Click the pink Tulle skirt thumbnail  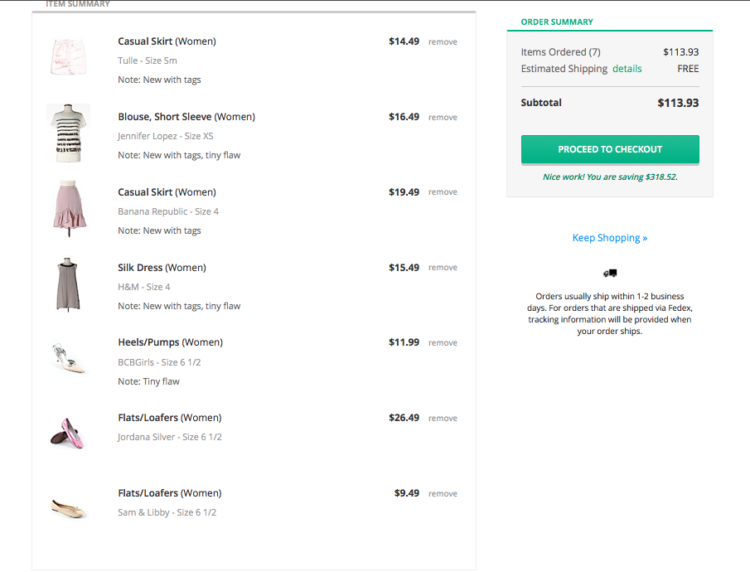pos(68,58)
